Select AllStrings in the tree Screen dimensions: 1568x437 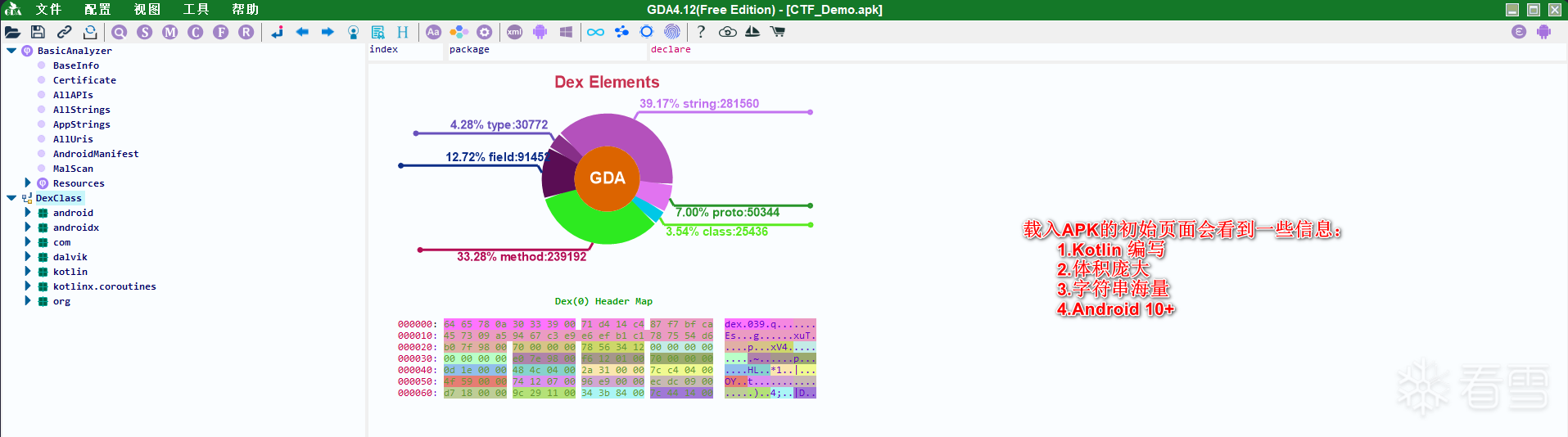click(x=81, y=110)
